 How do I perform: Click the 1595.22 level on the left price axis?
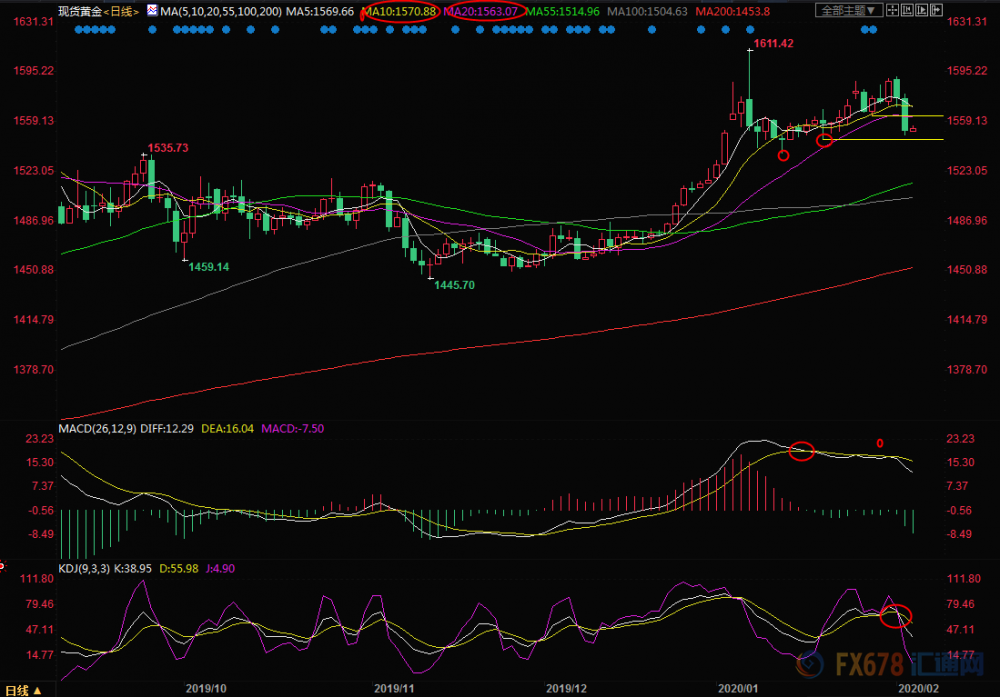tap(34, 71)
